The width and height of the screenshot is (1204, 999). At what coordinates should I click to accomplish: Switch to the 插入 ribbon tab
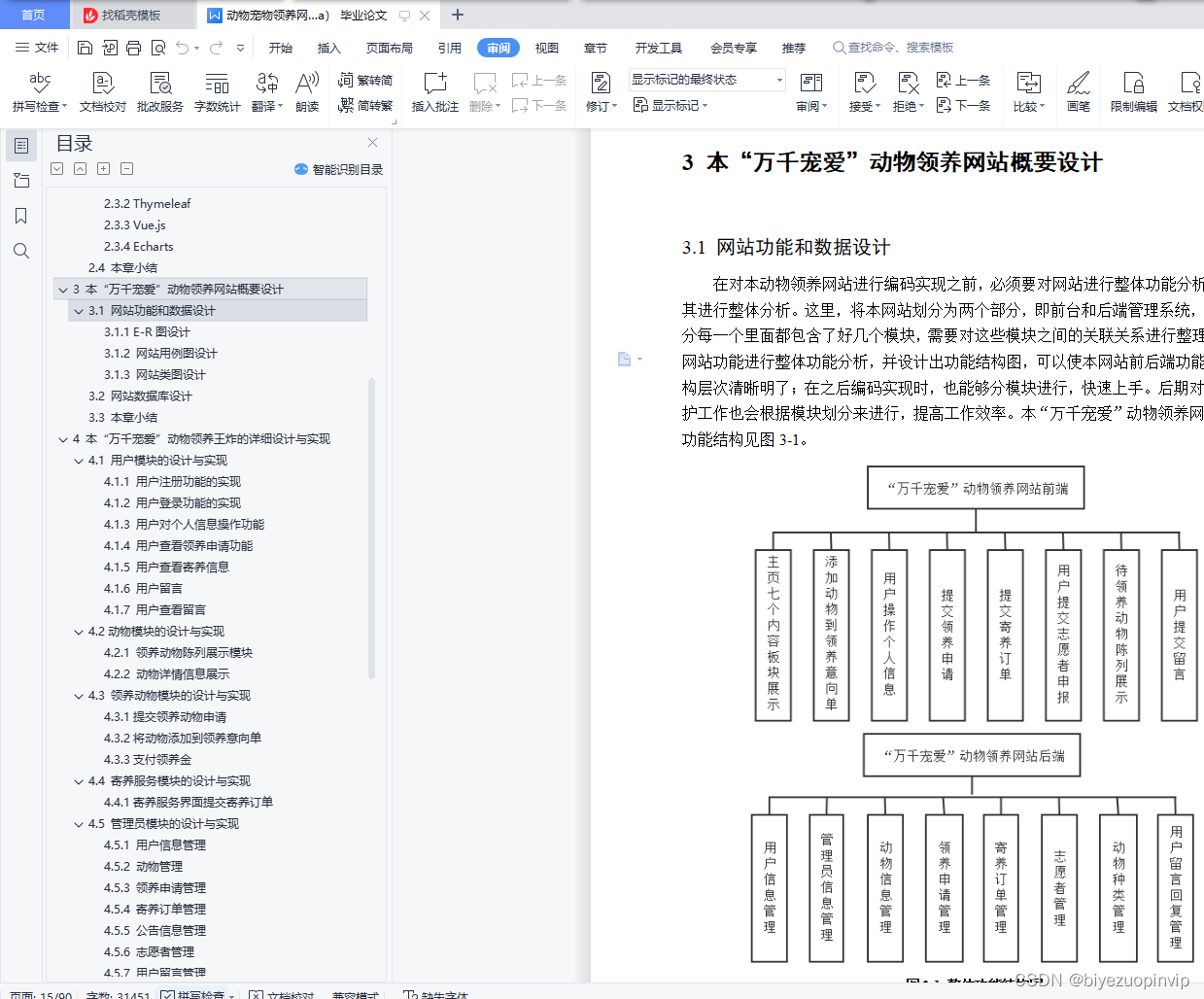point(329,48)
